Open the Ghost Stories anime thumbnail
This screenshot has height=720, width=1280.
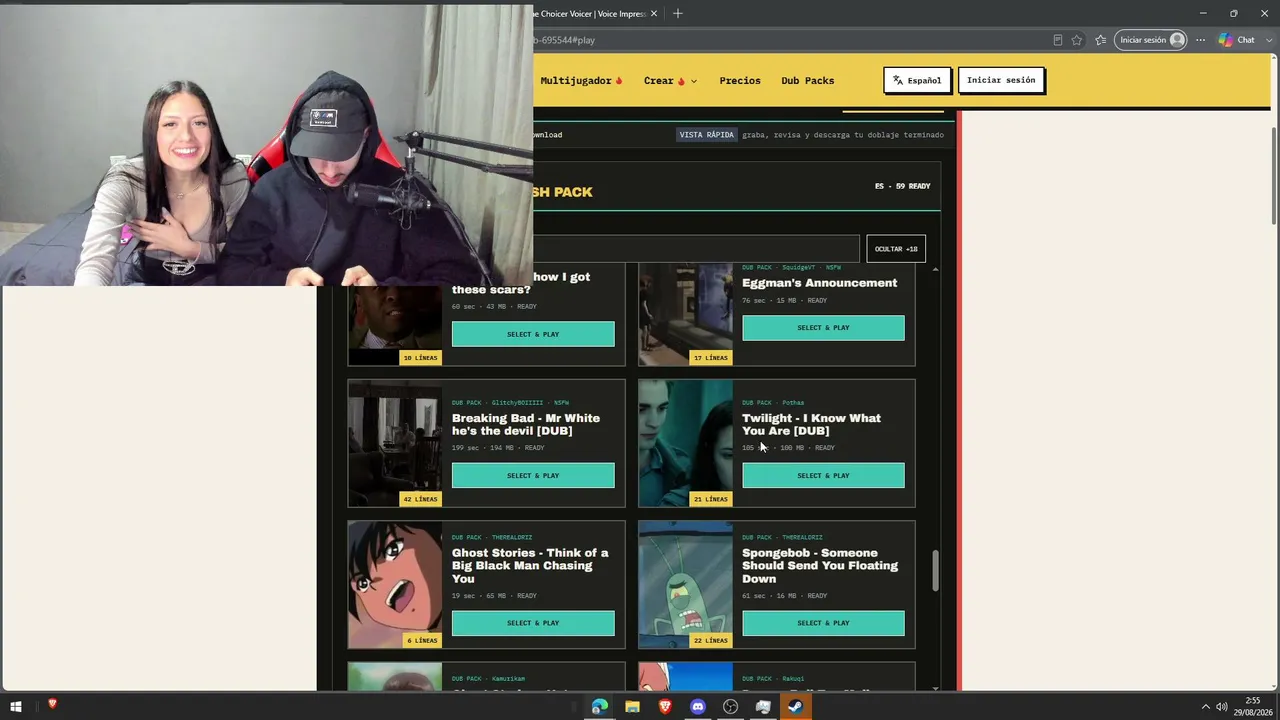[395, 584]
